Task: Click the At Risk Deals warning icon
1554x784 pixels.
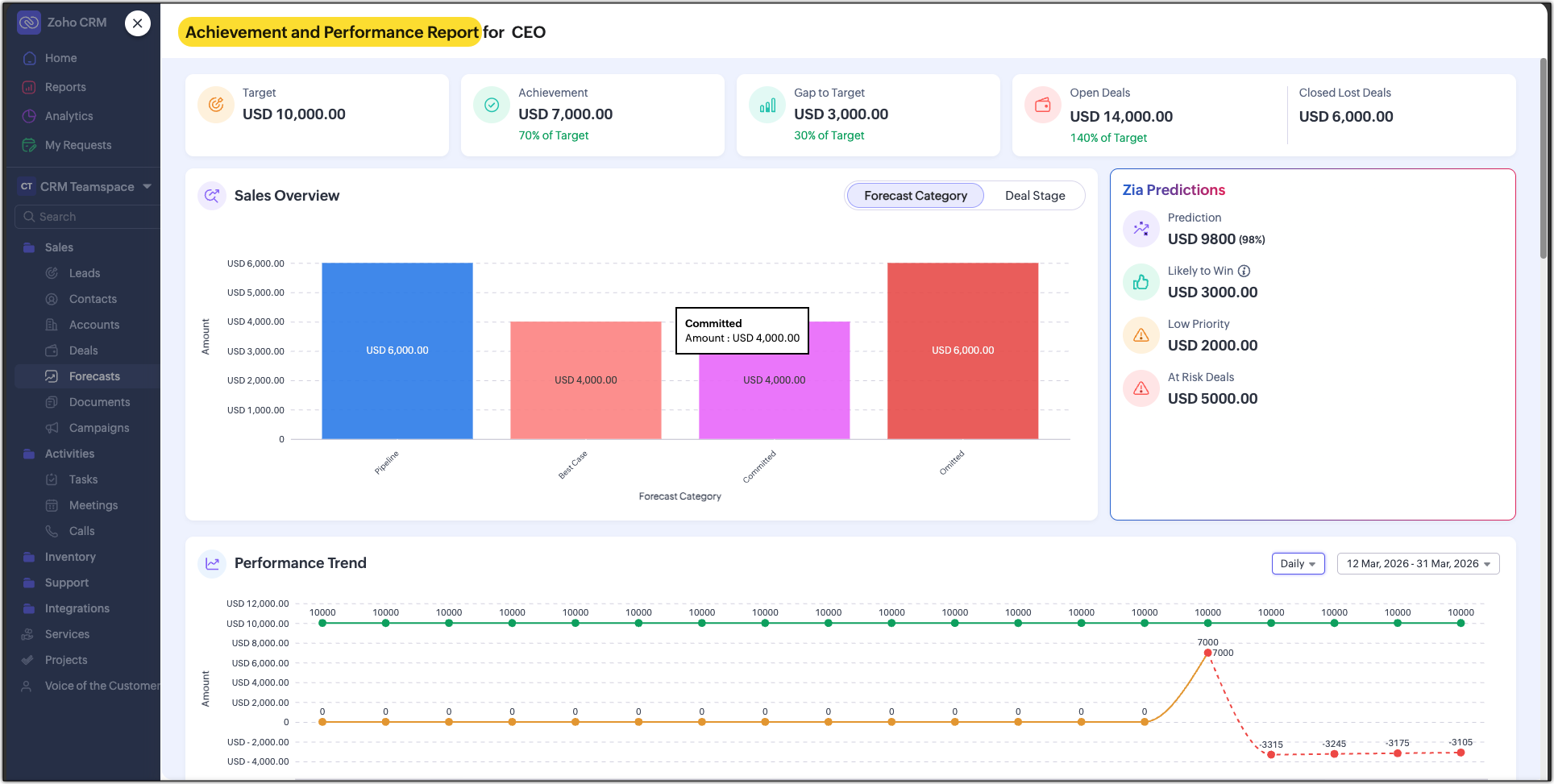Action: [1141, 388]
